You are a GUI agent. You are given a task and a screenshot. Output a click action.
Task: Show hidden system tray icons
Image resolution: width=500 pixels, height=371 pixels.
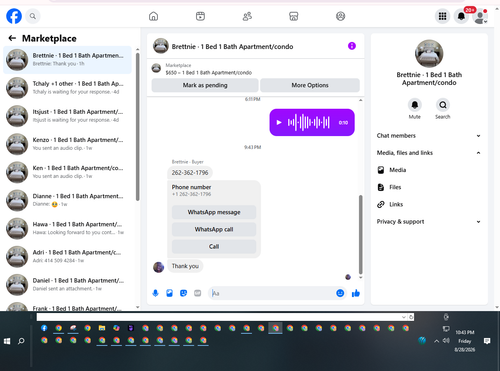click(436, 341)
